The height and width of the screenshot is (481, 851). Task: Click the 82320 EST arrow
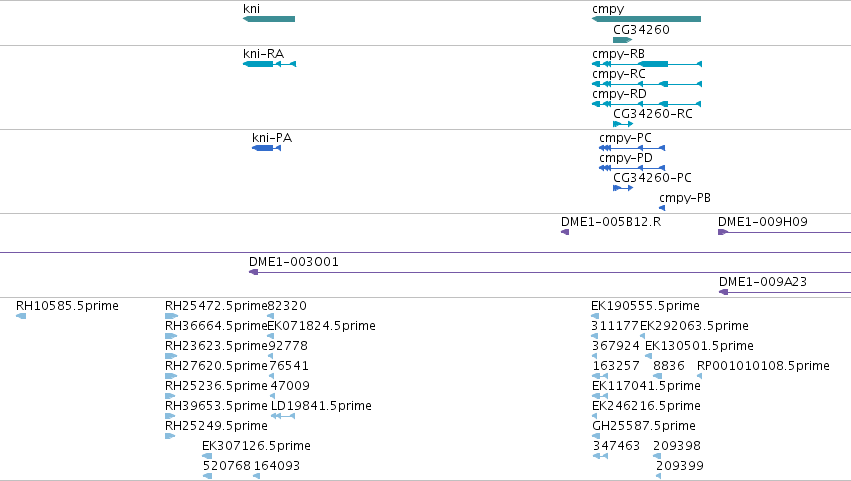(271, 316)
